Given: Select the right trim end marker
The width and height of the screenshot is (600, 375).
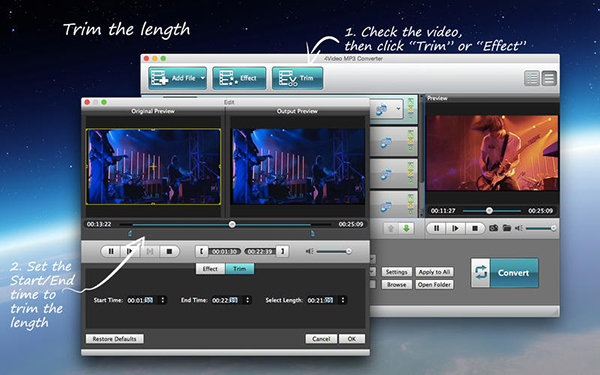Looking at the screenshot, I should [x=313, y=233].
